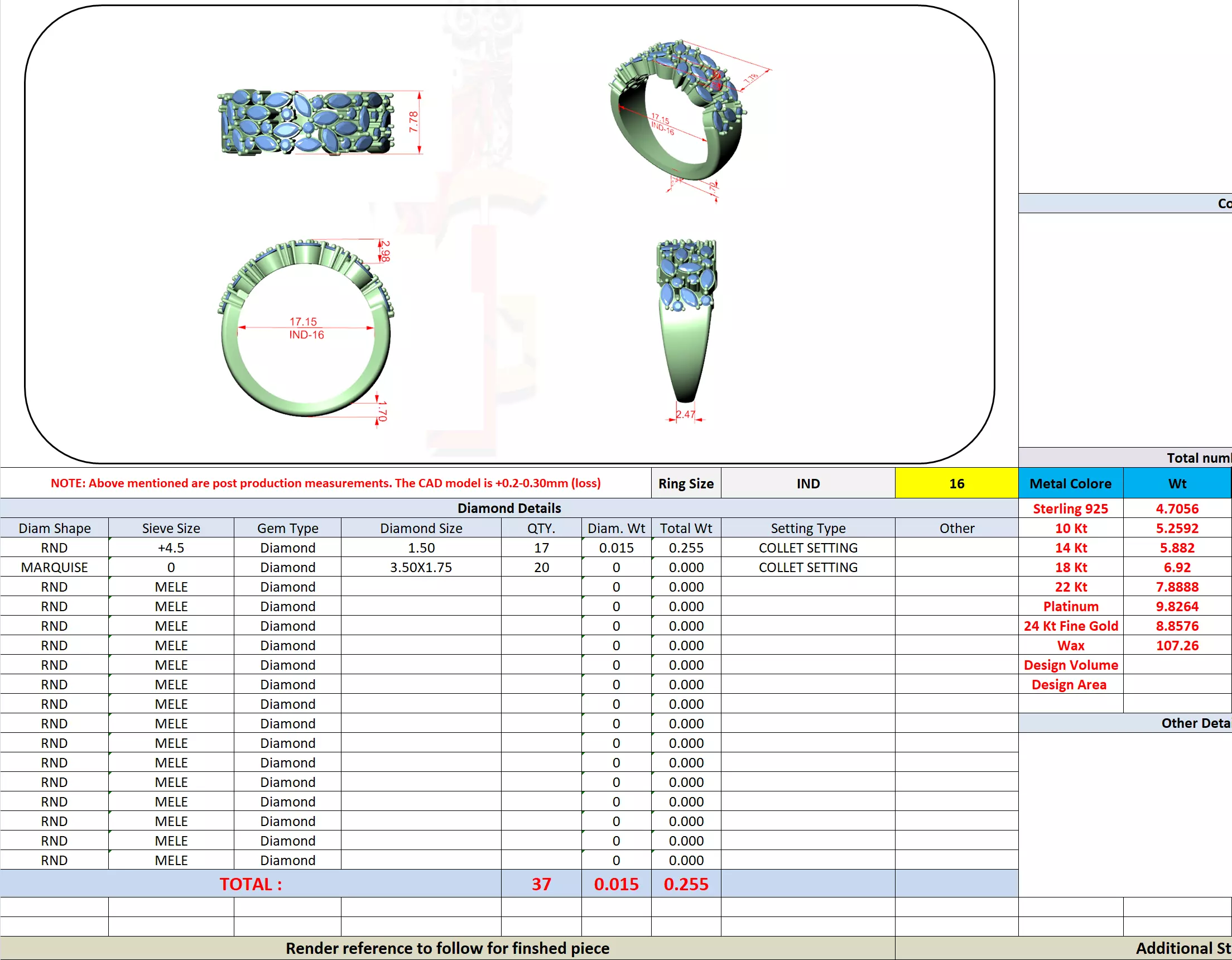Click the Platinum weight value 9.8264
The height and width of the screenshot is (960, 1232).
pos(1177,606)
